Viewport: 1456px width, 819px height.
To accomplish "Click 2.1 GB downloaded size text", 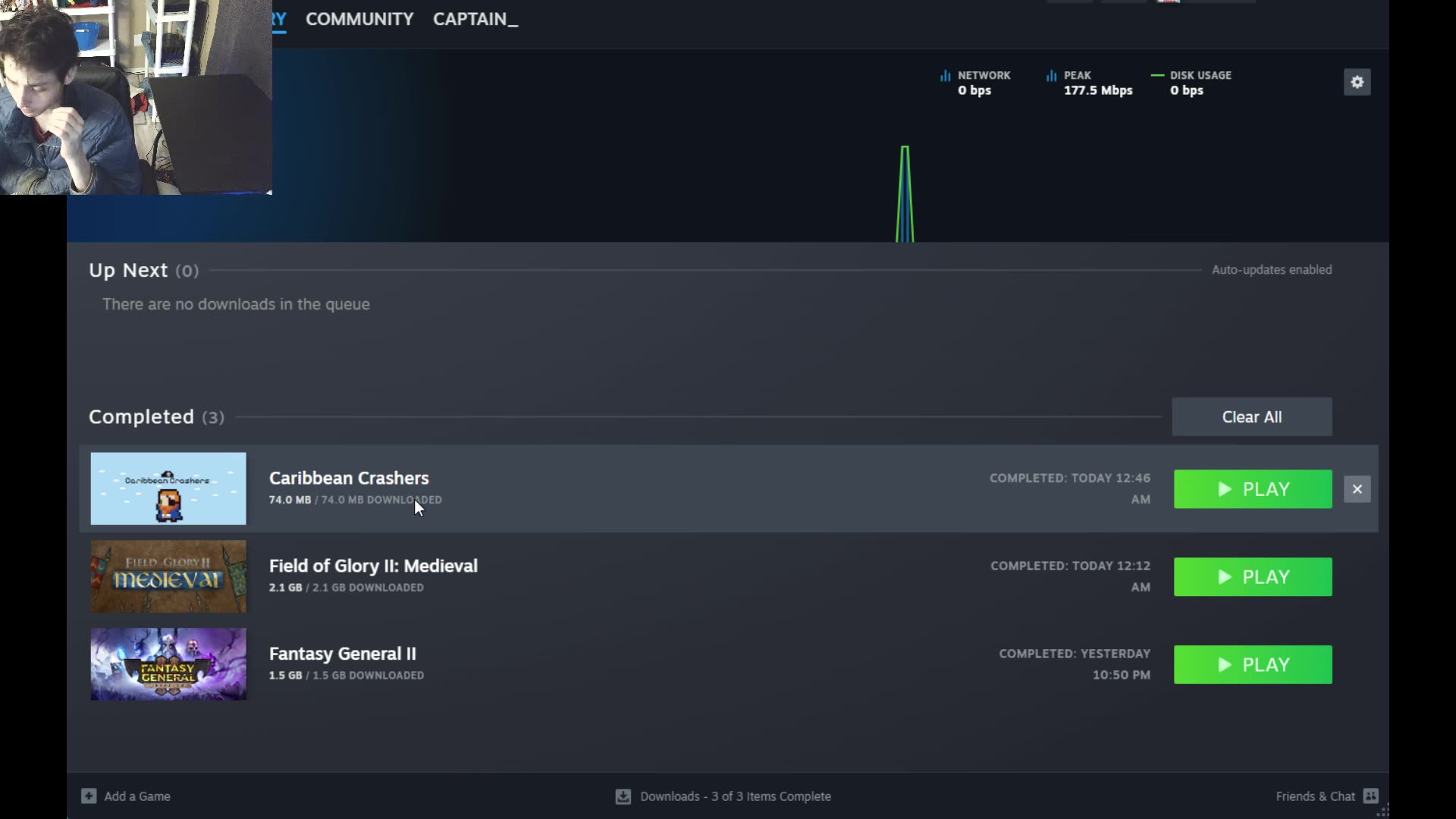I will click(346, 588).
